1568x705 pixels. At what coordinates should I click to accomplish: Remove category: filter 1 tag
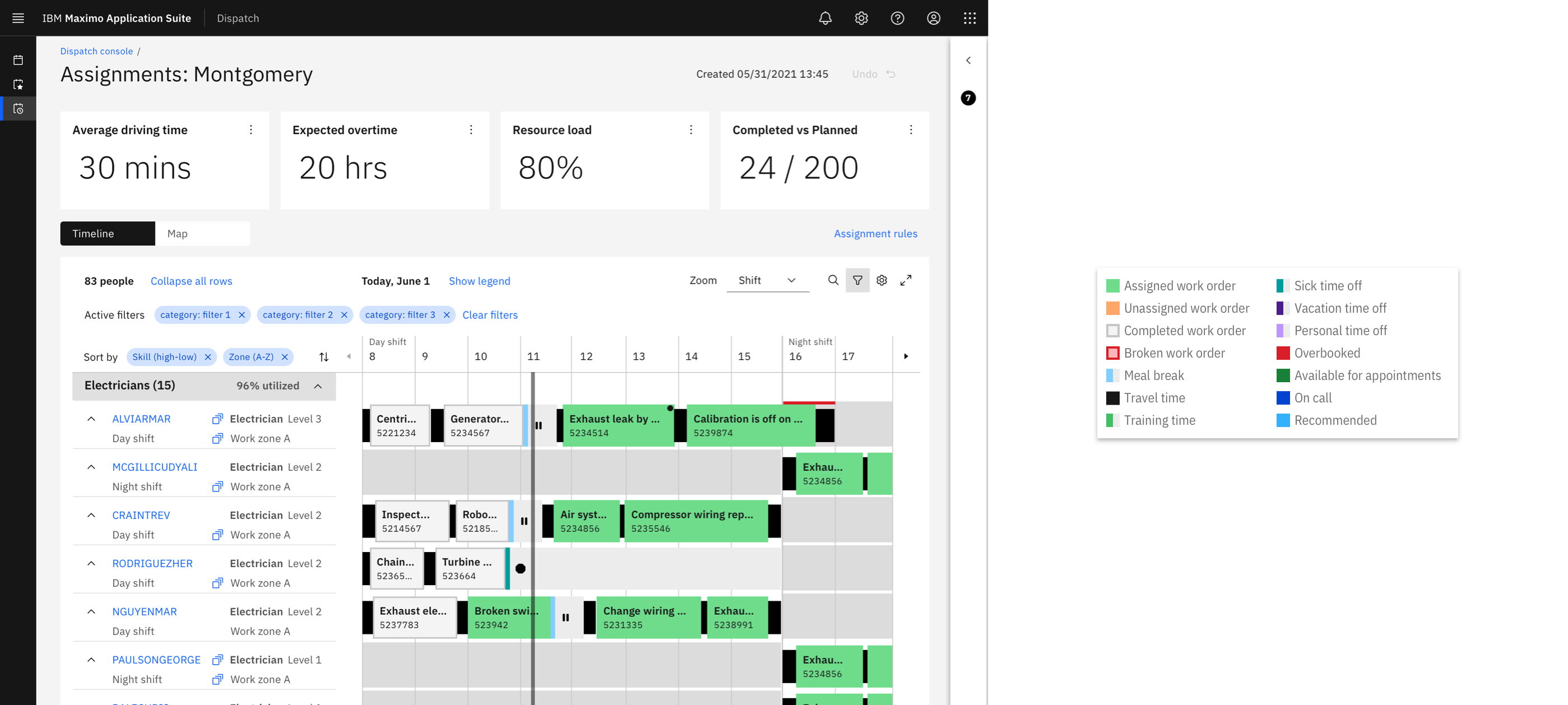pyautogui.click(x=242, y=315)
